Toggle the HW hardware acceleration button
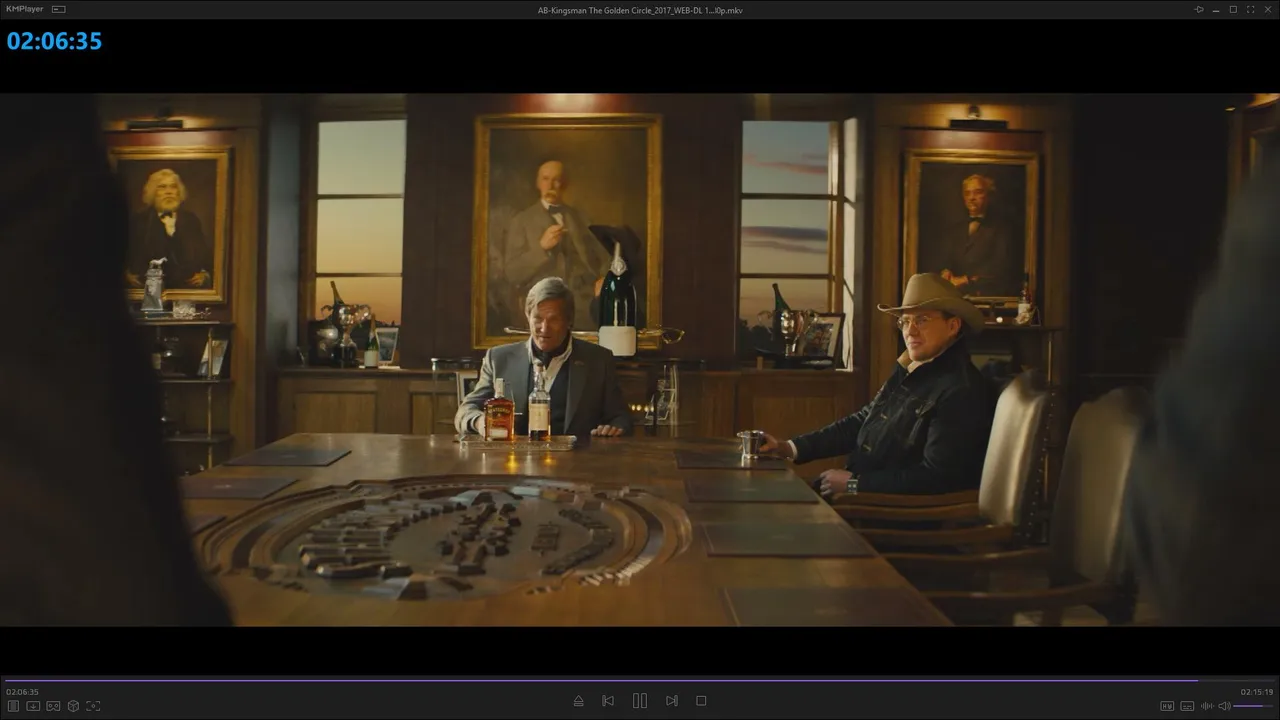Viewport: 1280px width, 720px height. 1166,706
